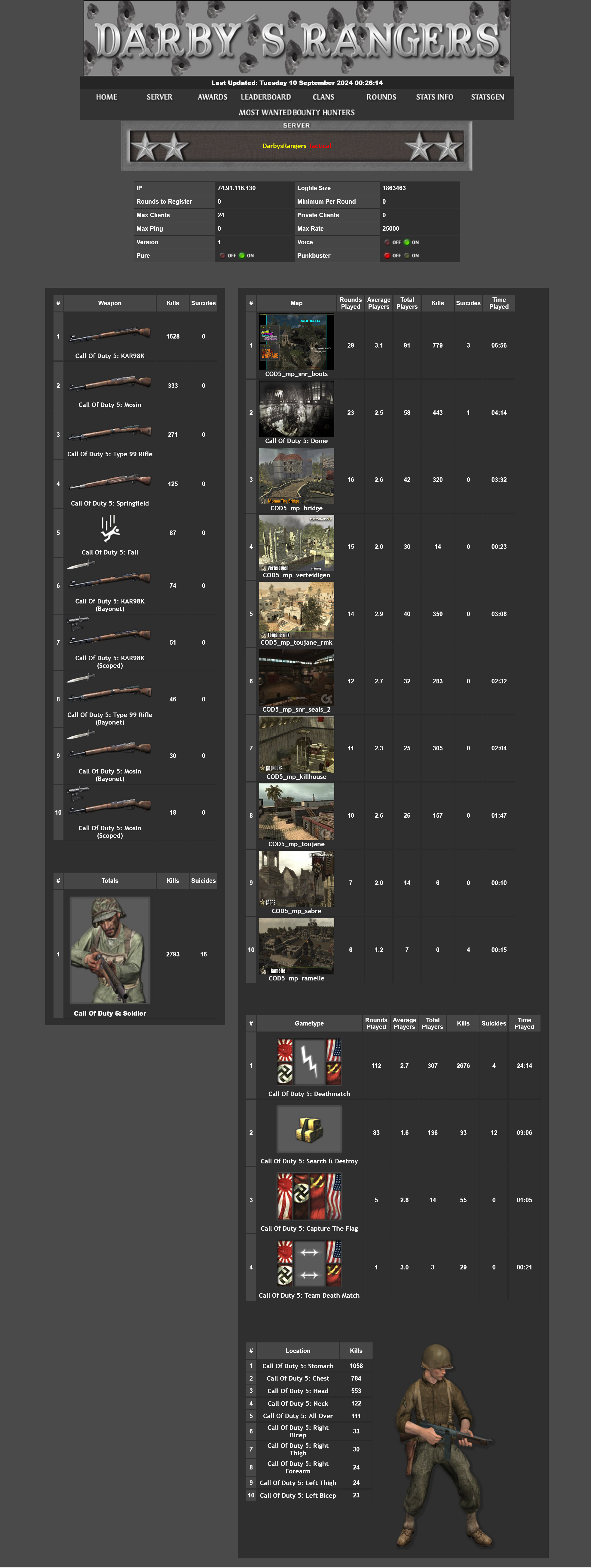Open the COD5_mp_bridge map thumbnail

[297, 476]
